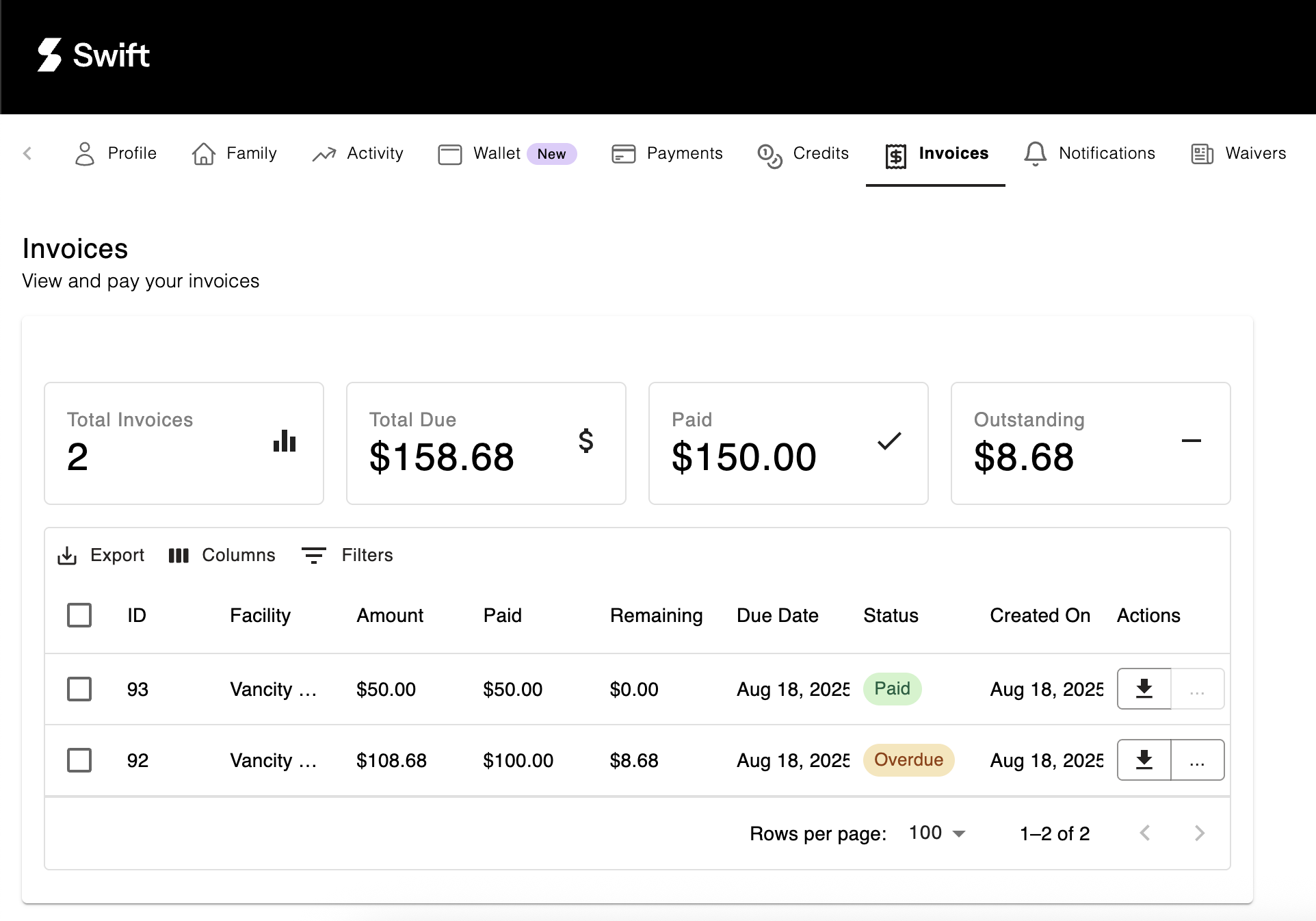Click the Swift lightning logo

coord(49,55)
